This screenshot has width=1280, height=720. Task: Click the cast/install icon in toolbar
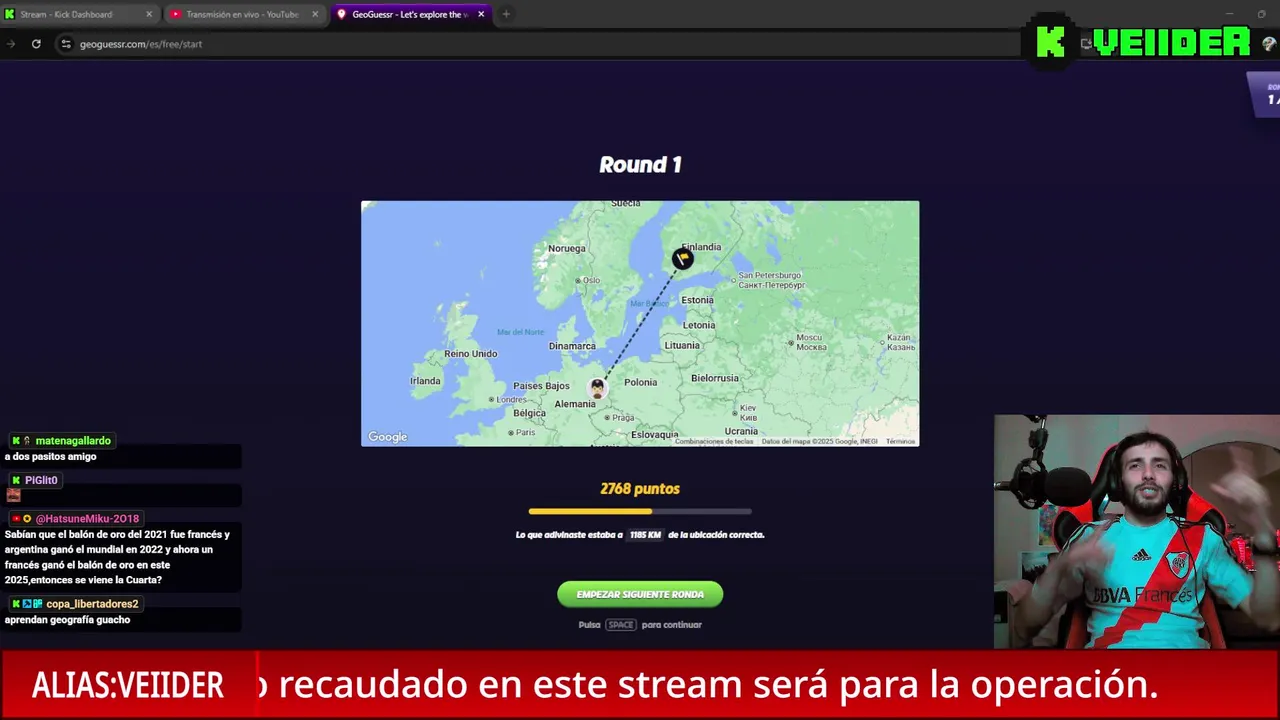pos(1086,44)
